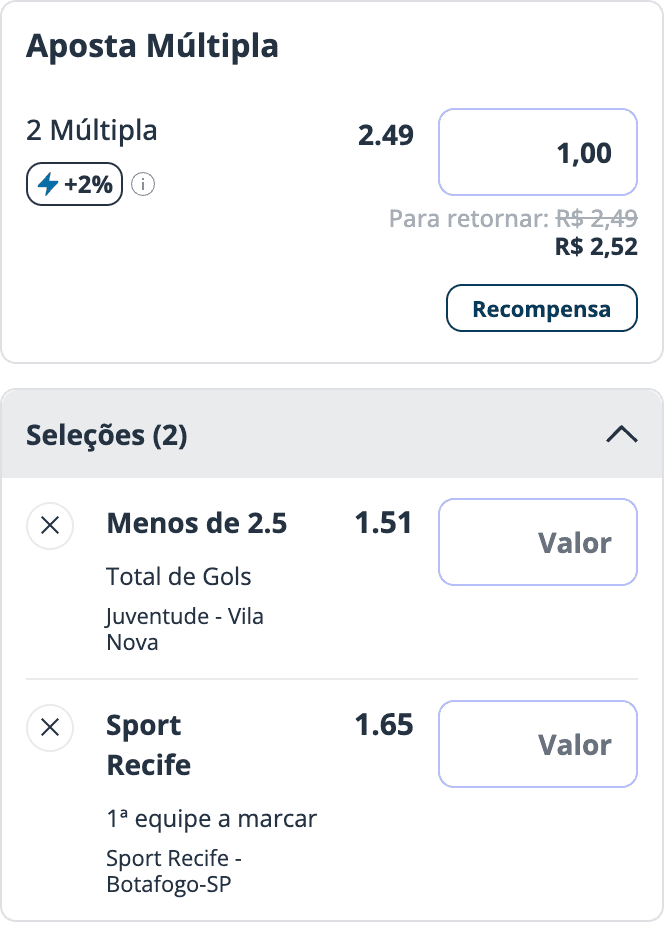Click the 2 Múltipla bet type label
Image resolution: width=668 pixels, height=926 pixels.
click(92, 131)
